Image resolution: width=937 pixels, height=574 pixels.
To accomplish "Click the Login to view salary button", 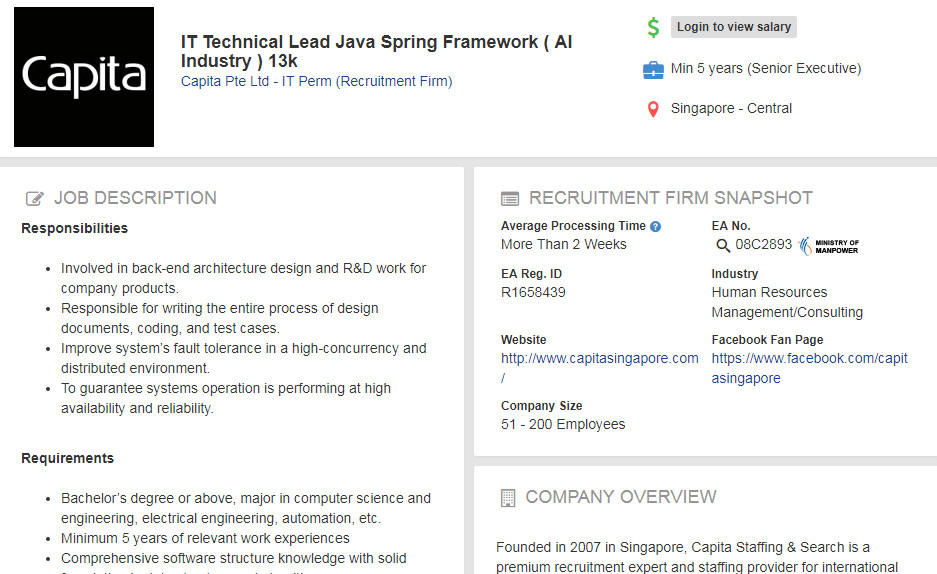I will click(x=733, y=27).
